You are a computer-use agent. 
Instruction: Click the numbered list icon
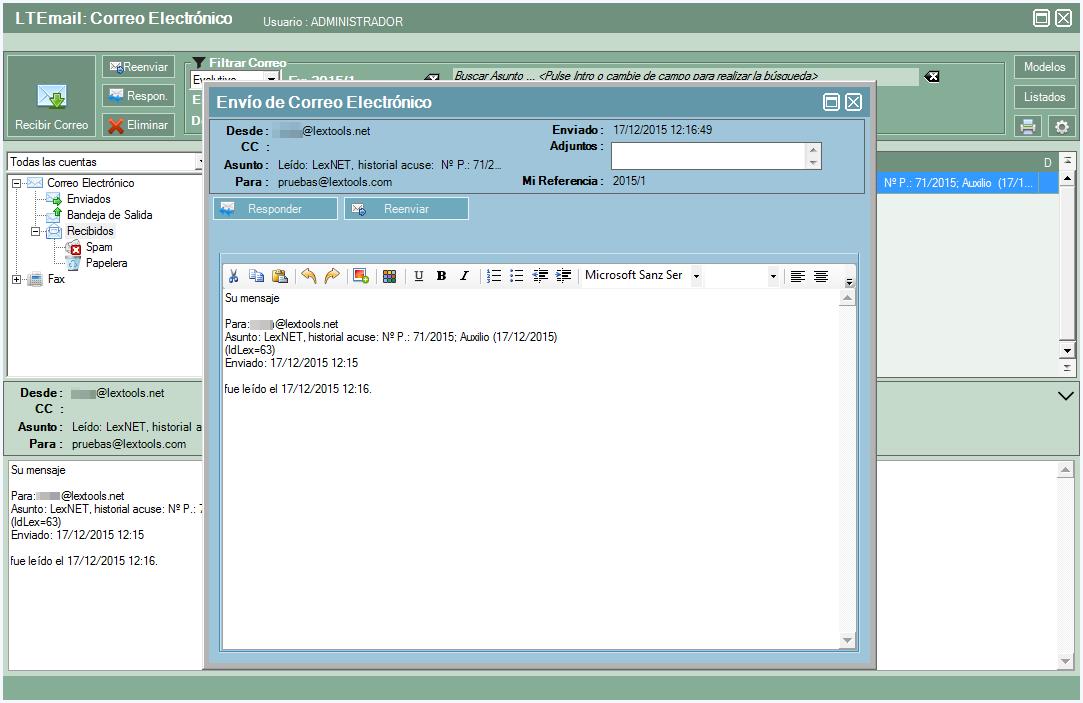point(494,277)
